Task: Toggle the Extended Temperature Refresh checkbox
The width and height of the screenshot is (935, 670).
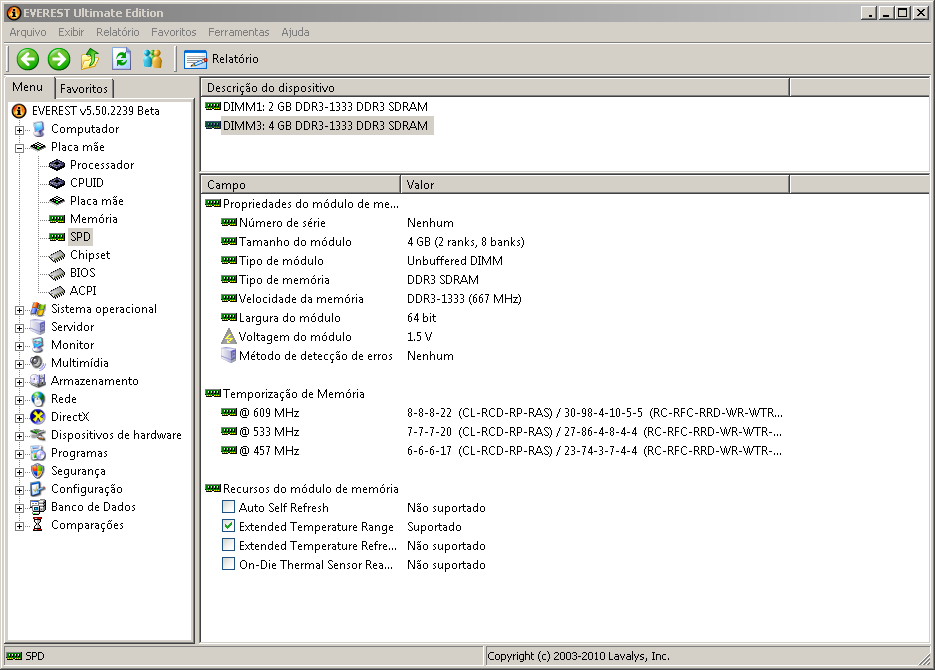Action: (228, 545)
